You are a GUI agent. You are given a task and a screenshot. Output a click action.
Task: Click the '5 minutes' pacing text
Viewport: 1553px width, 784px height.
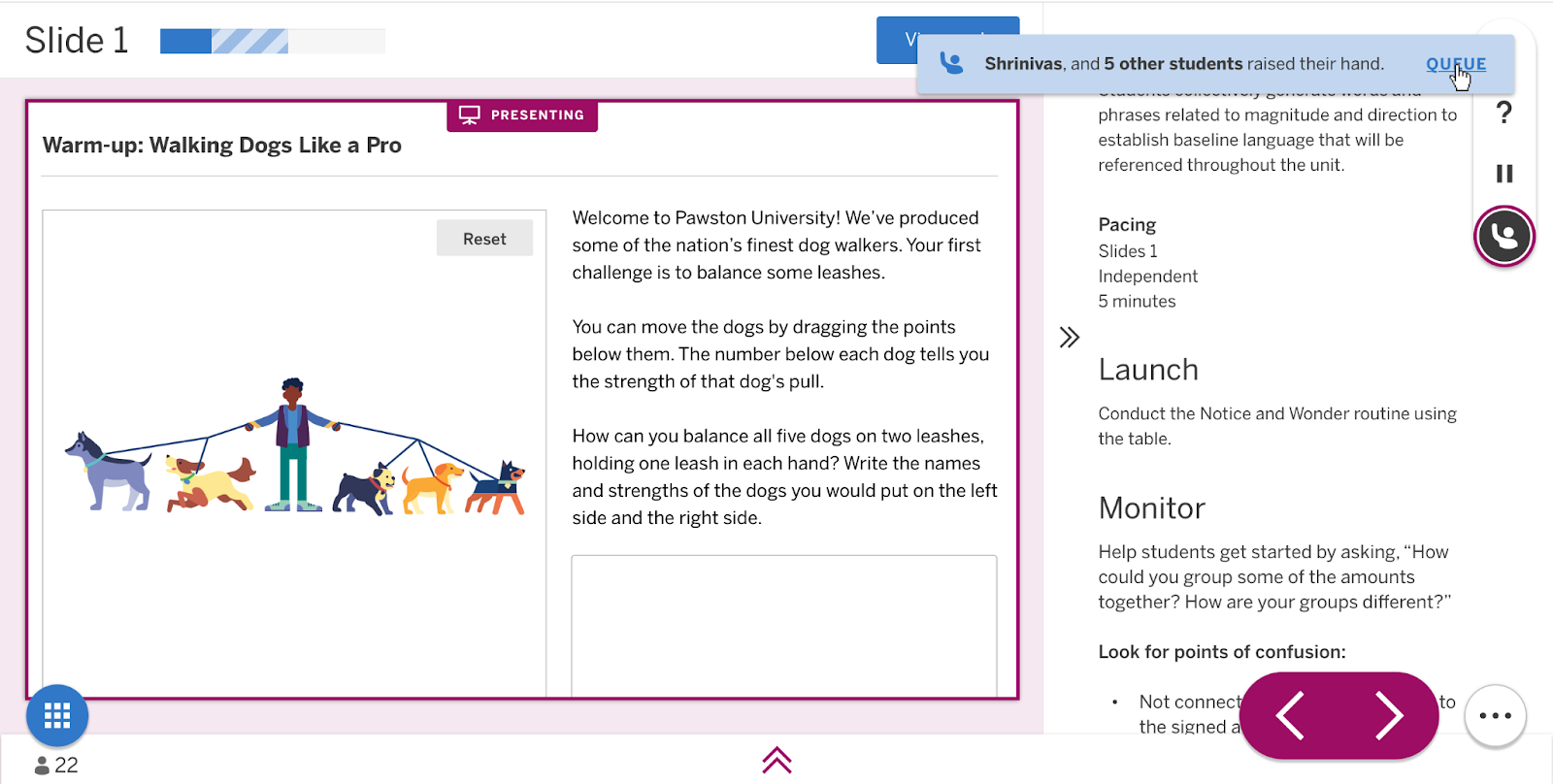pyautogui.click(x=1137, y=302)
